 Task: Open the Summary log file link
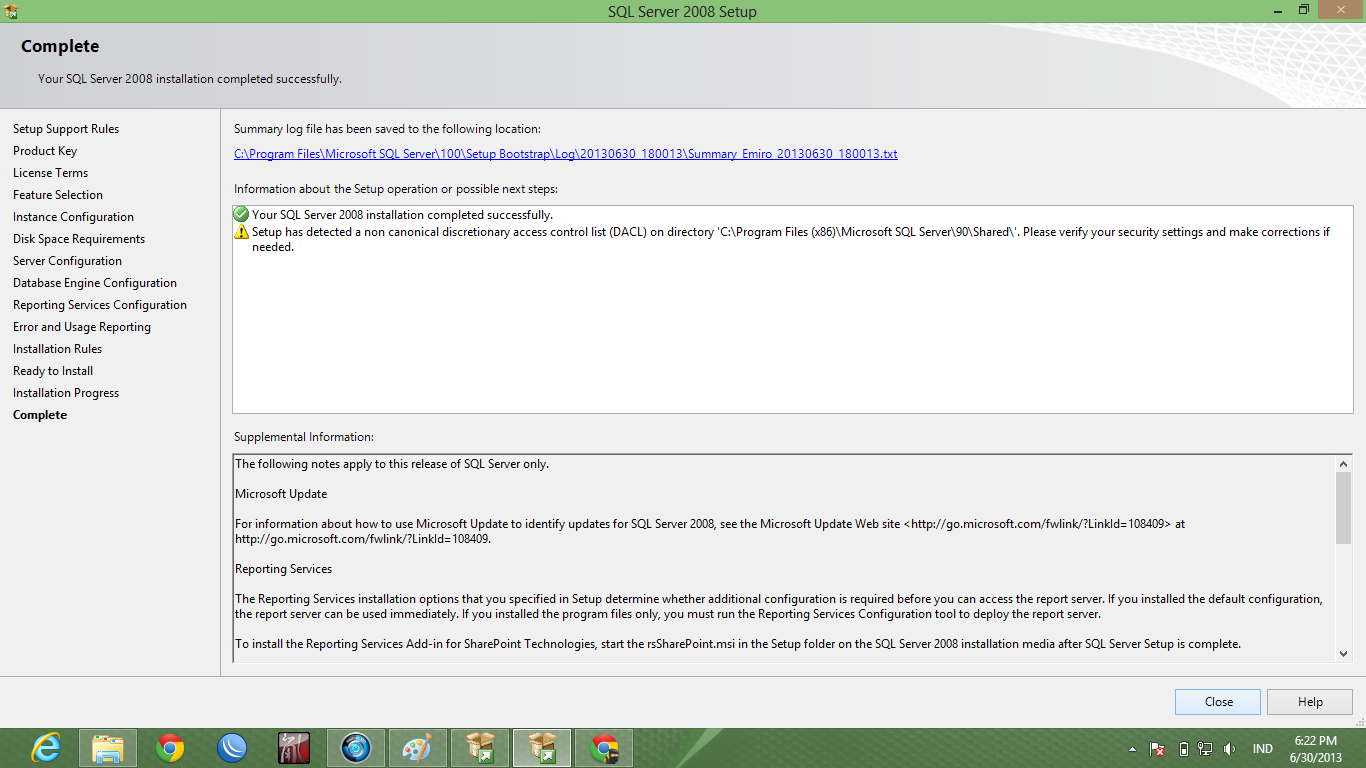tap(566, 154)
